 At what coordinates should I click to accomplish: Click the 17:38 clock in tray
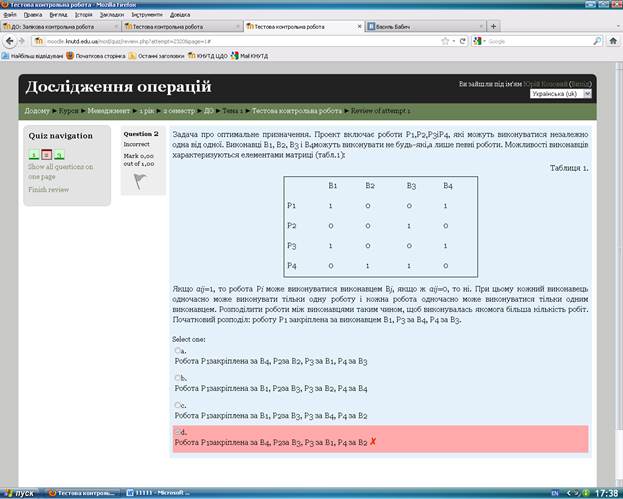tap(608, 493)
